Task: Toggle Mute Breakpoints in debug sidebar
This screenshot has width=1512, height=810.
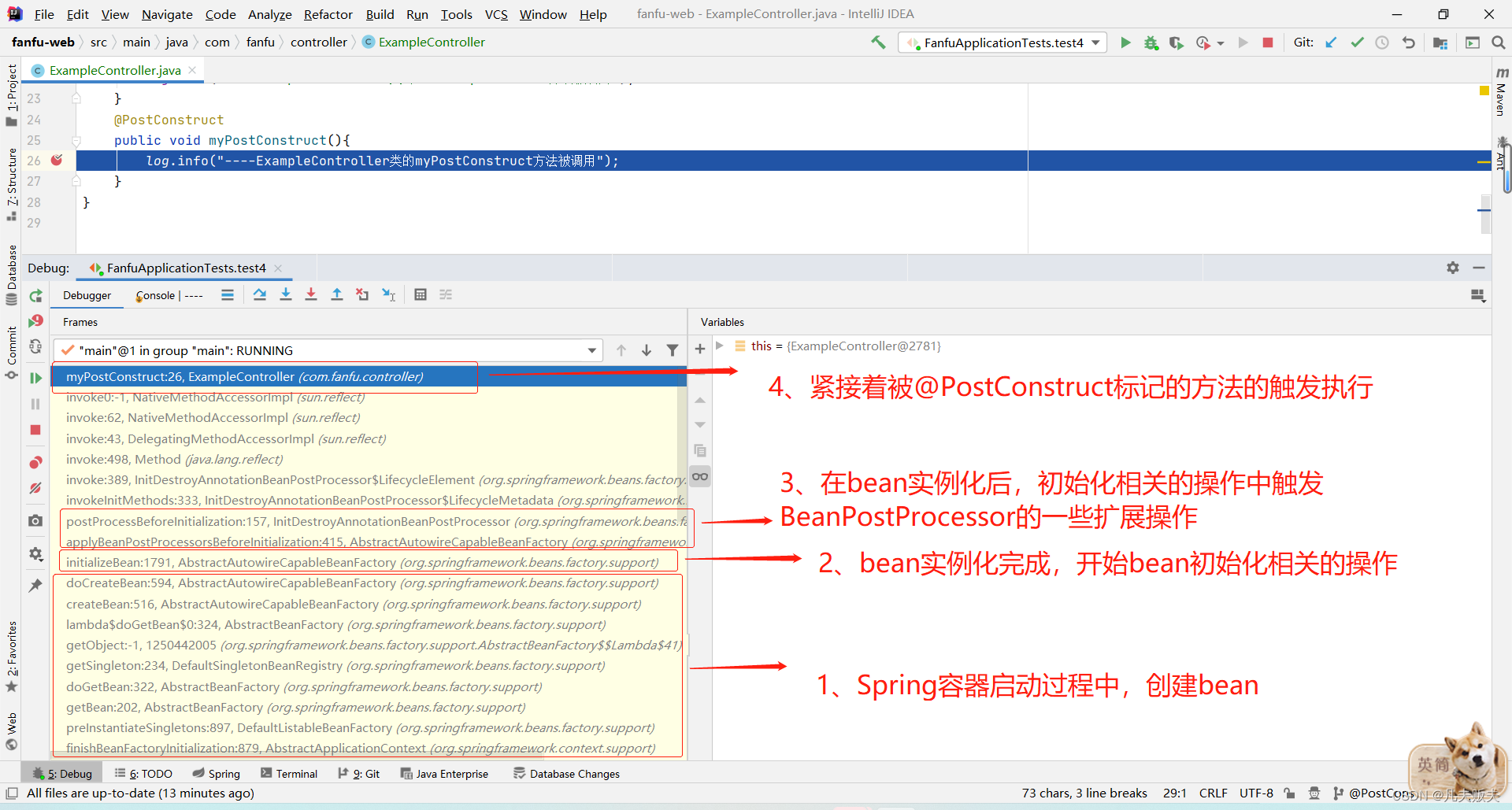Action: pos(35,488)
